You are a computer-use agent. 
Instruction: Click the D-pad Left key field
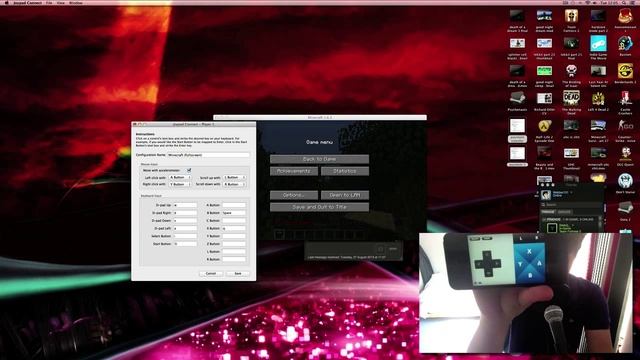coord(185,229)
